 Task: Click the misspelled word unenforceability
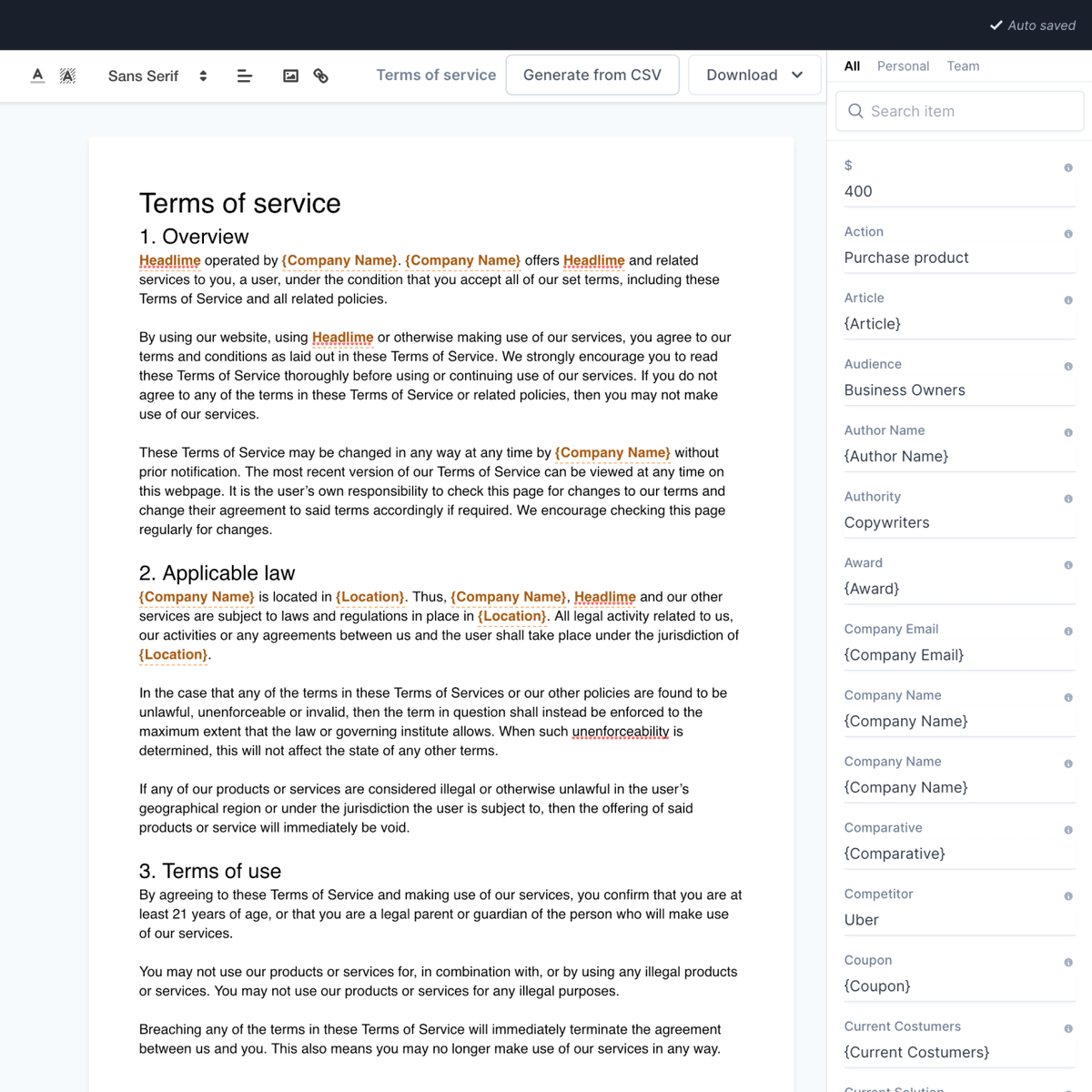coord(621,732)
